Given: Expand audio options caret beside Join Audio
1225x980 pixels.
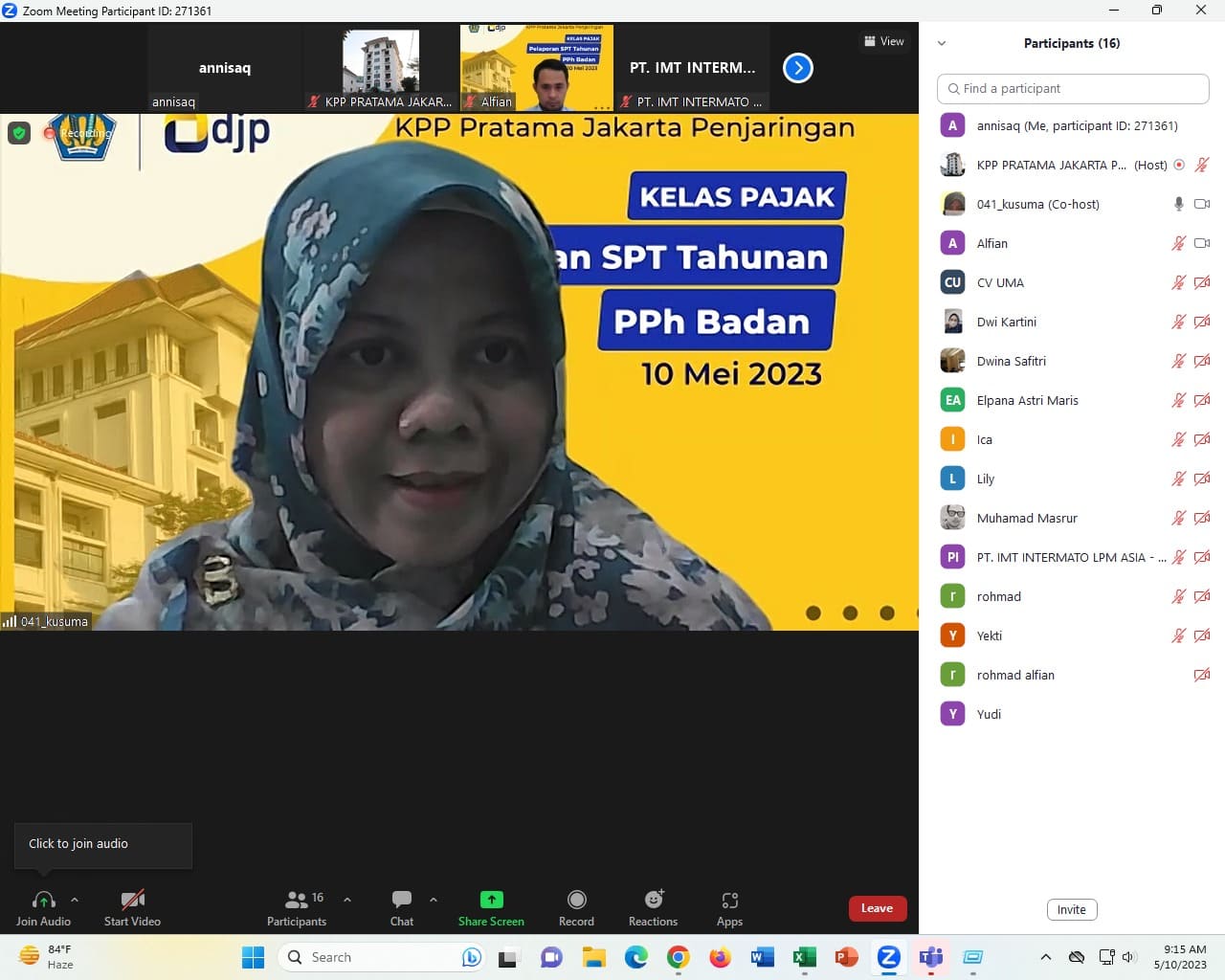Looking at the screenshot, I should tap(75, 900).
